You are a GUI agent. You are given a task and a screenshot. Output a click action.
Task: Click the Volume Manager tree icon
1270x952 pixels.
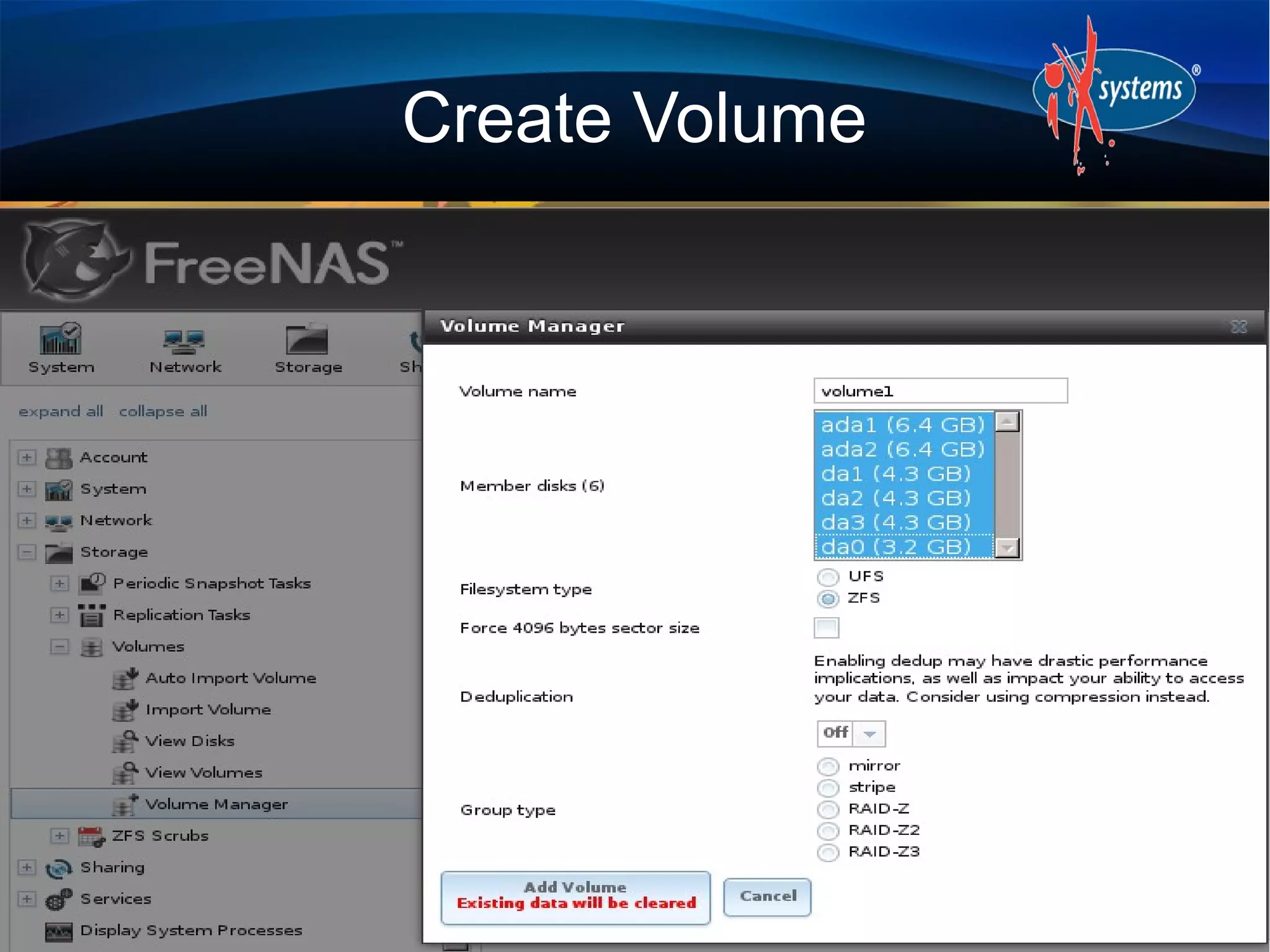click(125, 805)
